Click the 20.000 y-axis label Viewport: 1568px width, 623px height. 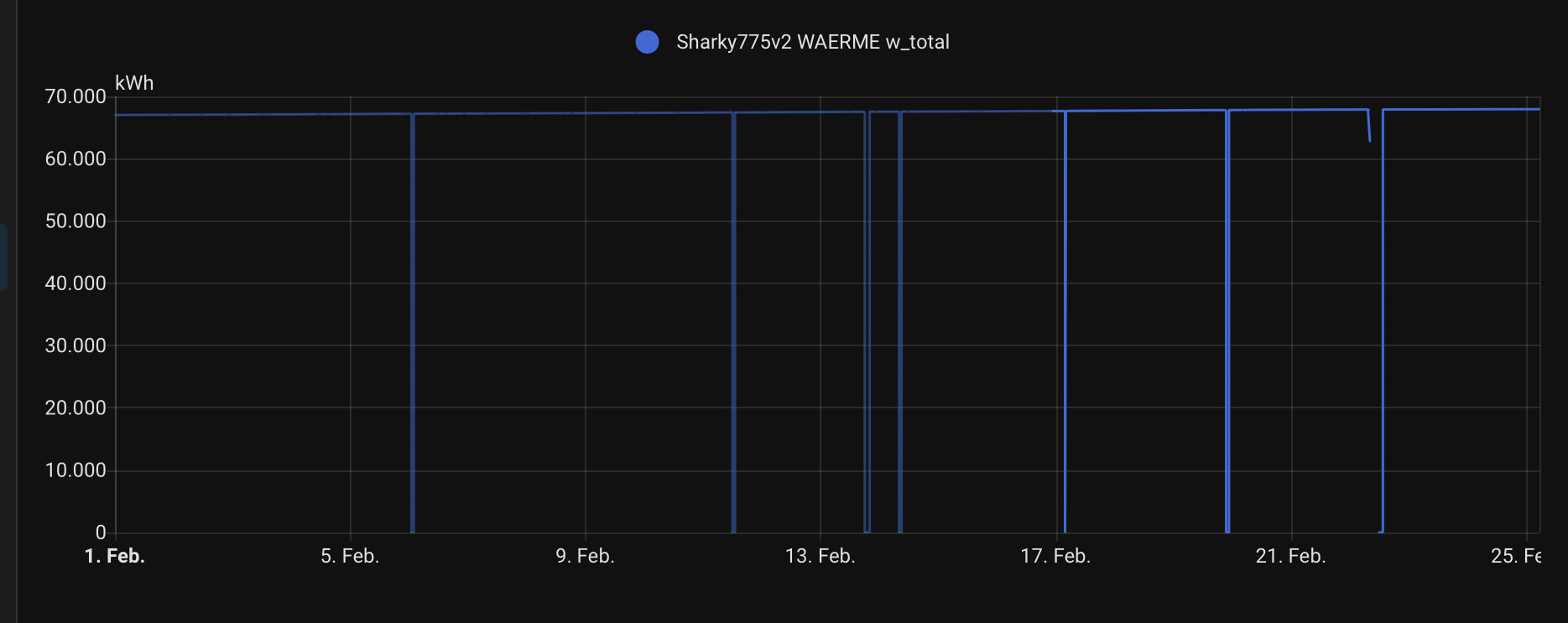[x=76, y=408]
